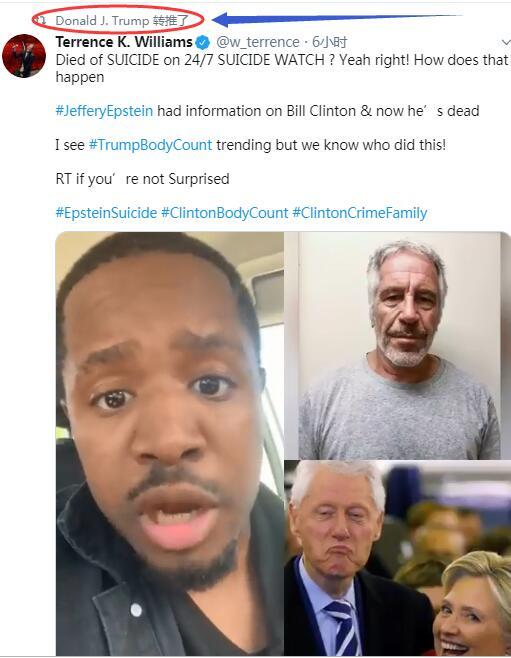Open the #ClintonBodyCount hashtag
The width and height of the screenshot is (511, 658).
tap(225, 213)
